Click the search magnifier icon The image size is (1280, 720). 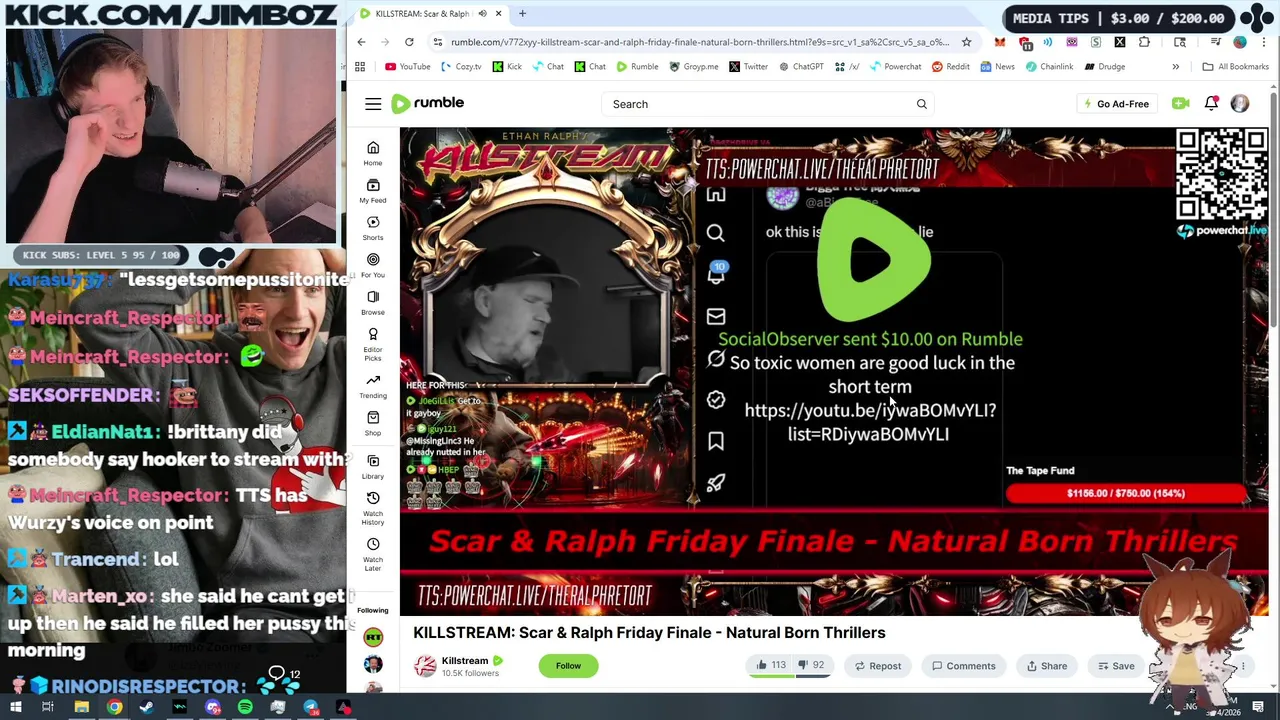tap(922, 104)
